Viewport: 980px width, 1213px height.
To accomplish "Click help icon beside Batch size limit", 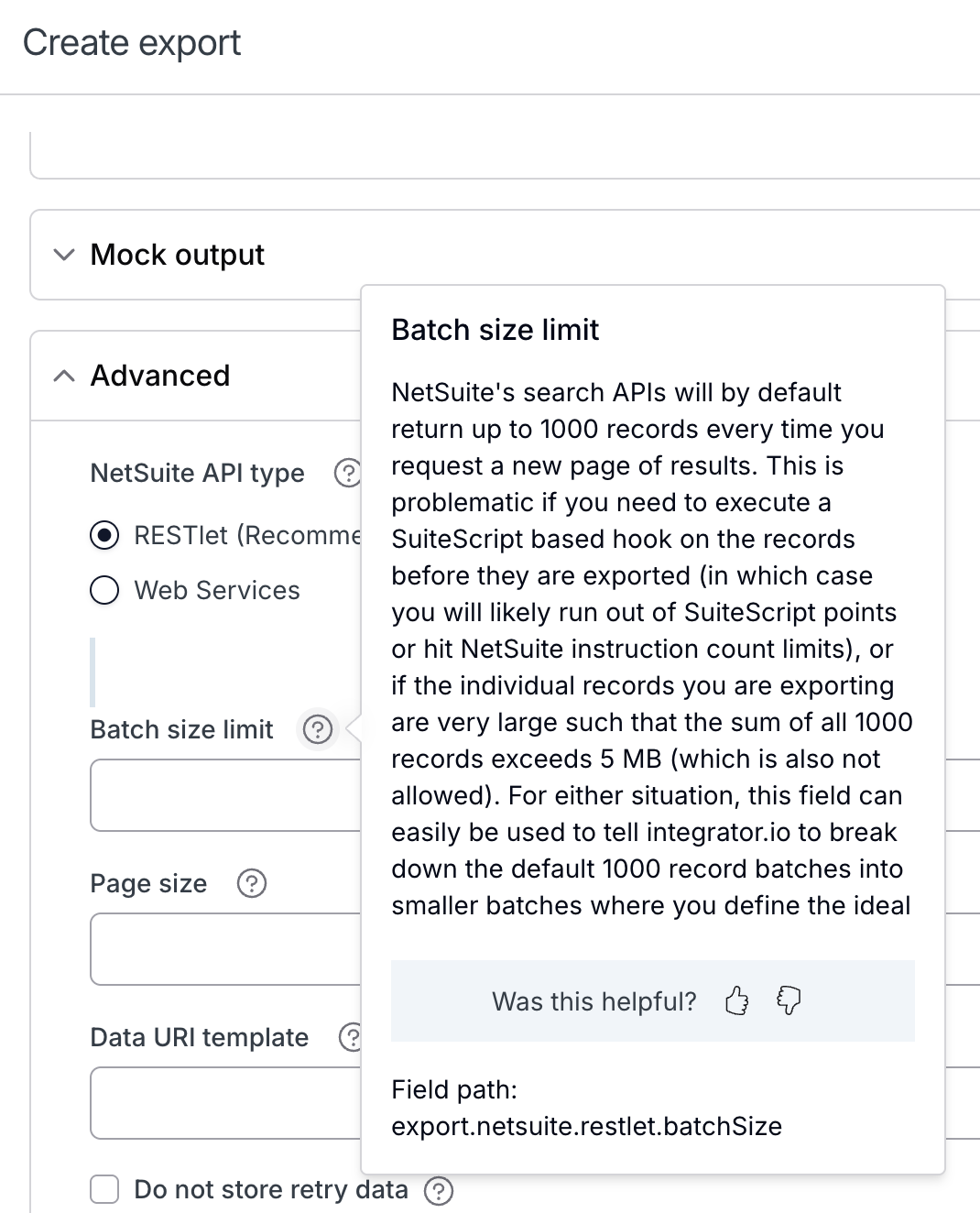I will pos(318,729).
